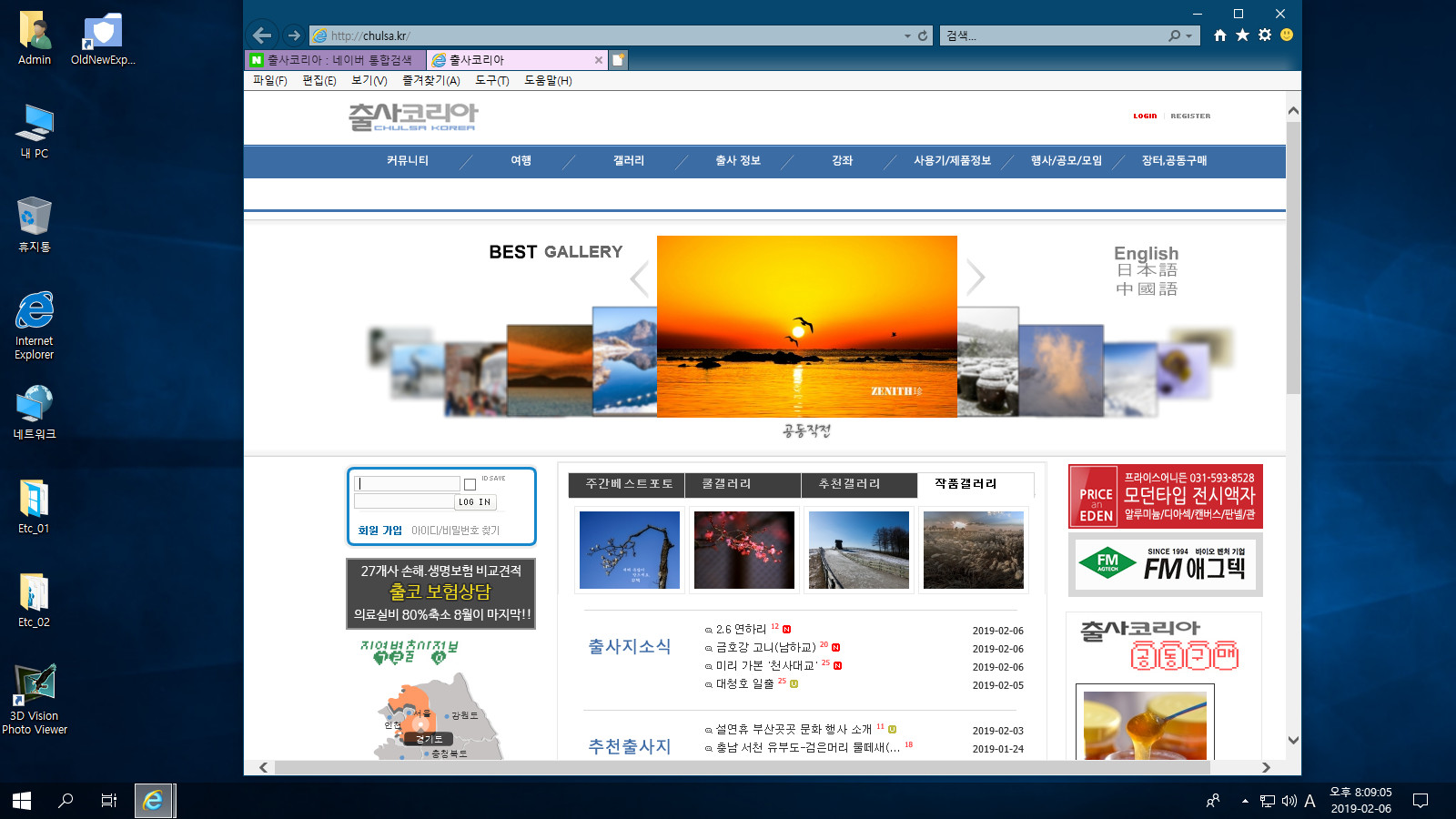Click the browser Forward arrow button

[x=294, y=35]
